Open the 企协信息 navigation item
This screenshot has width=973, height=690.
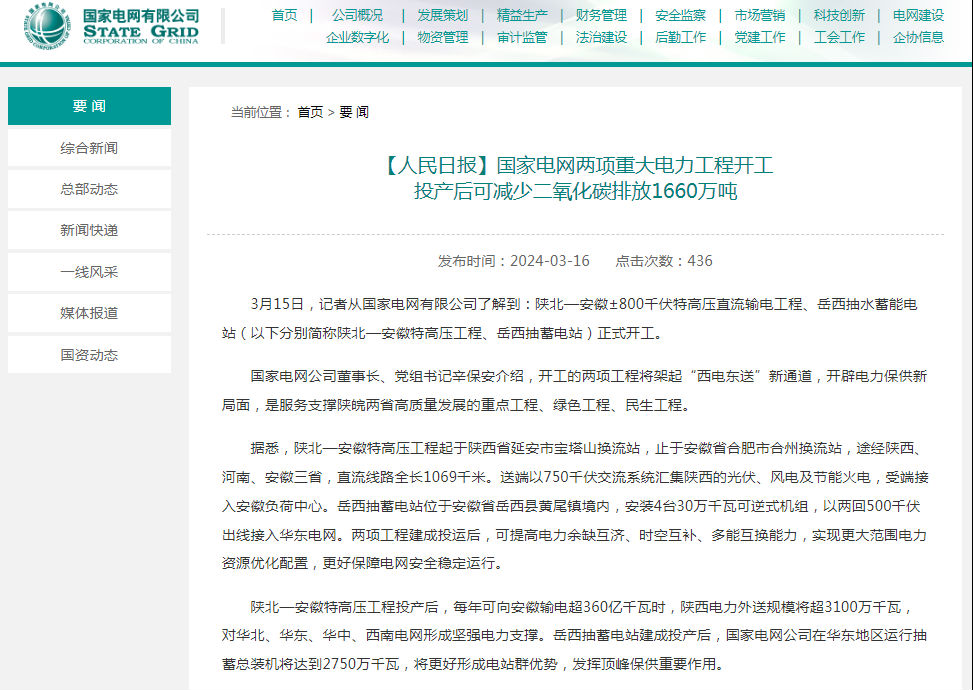point(918,37)
